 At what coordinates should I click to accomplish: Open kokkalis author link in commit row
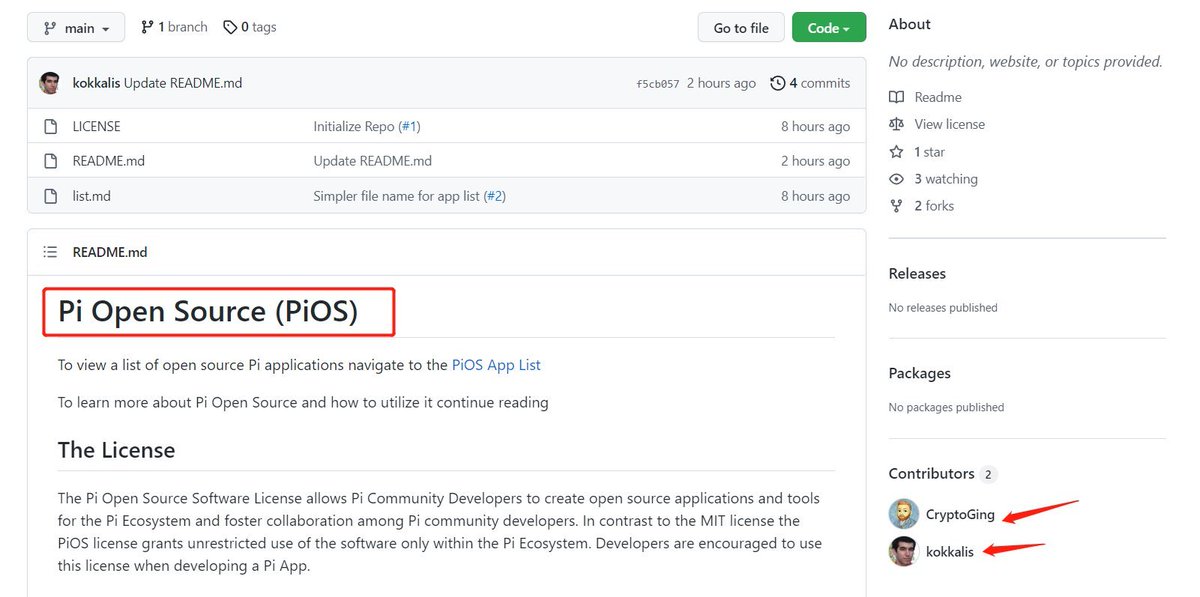tap(96, 83)
